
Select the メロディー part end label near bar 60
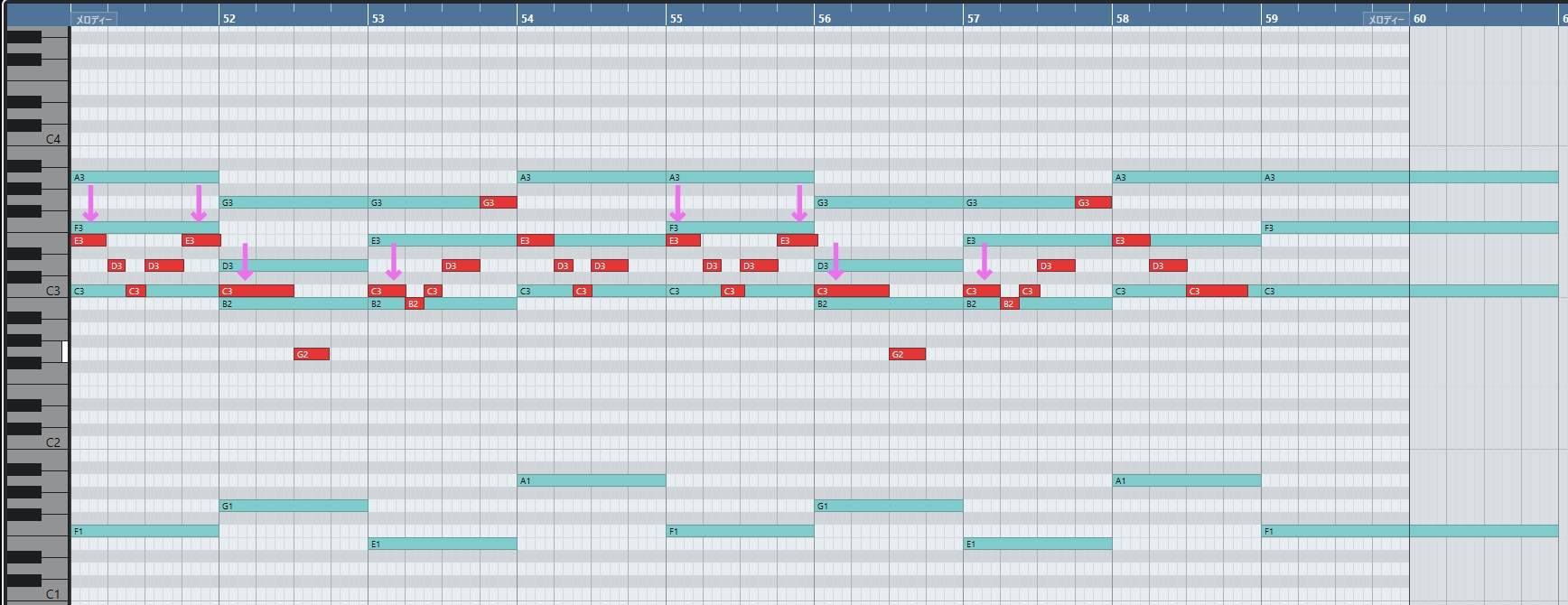point(1385,19)
